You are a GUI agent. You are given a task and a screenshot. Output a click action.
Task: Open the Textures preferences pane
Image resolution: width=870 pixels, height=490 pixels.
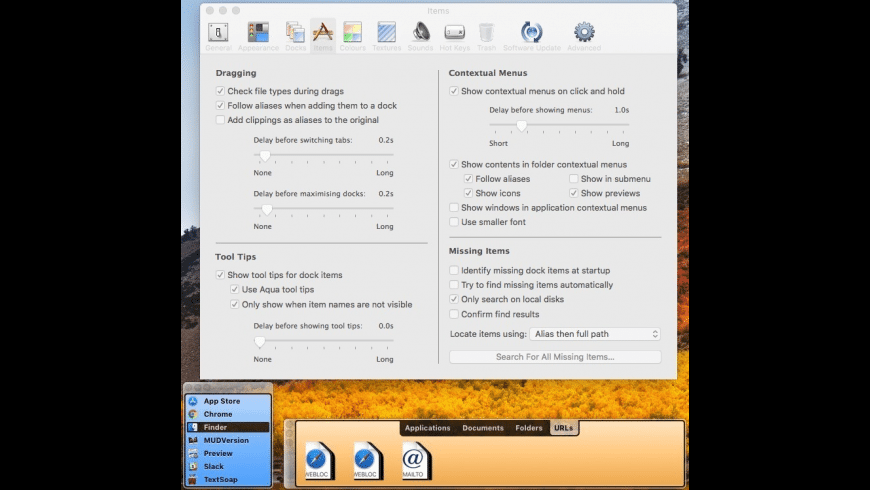pos(386,34)
